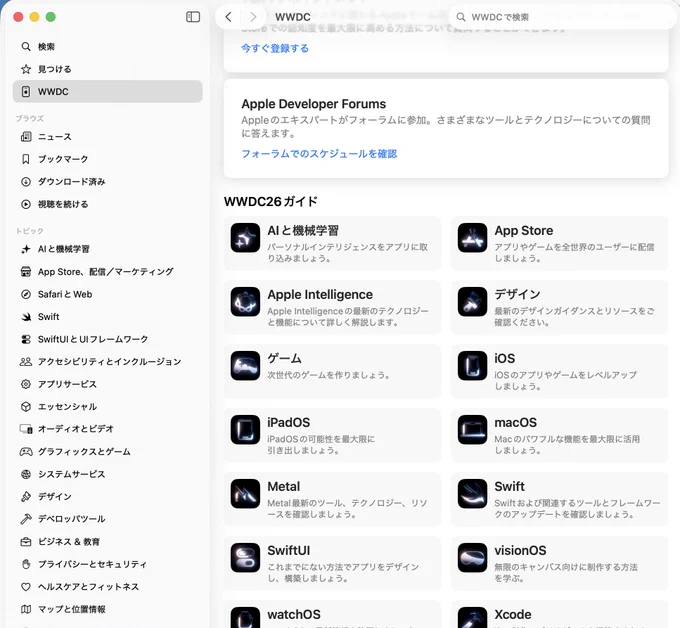The height and width of the screenshot is (628, 680).
Task: Click the デザイン sidebar brush icon
Action: [x=26, y=497]
